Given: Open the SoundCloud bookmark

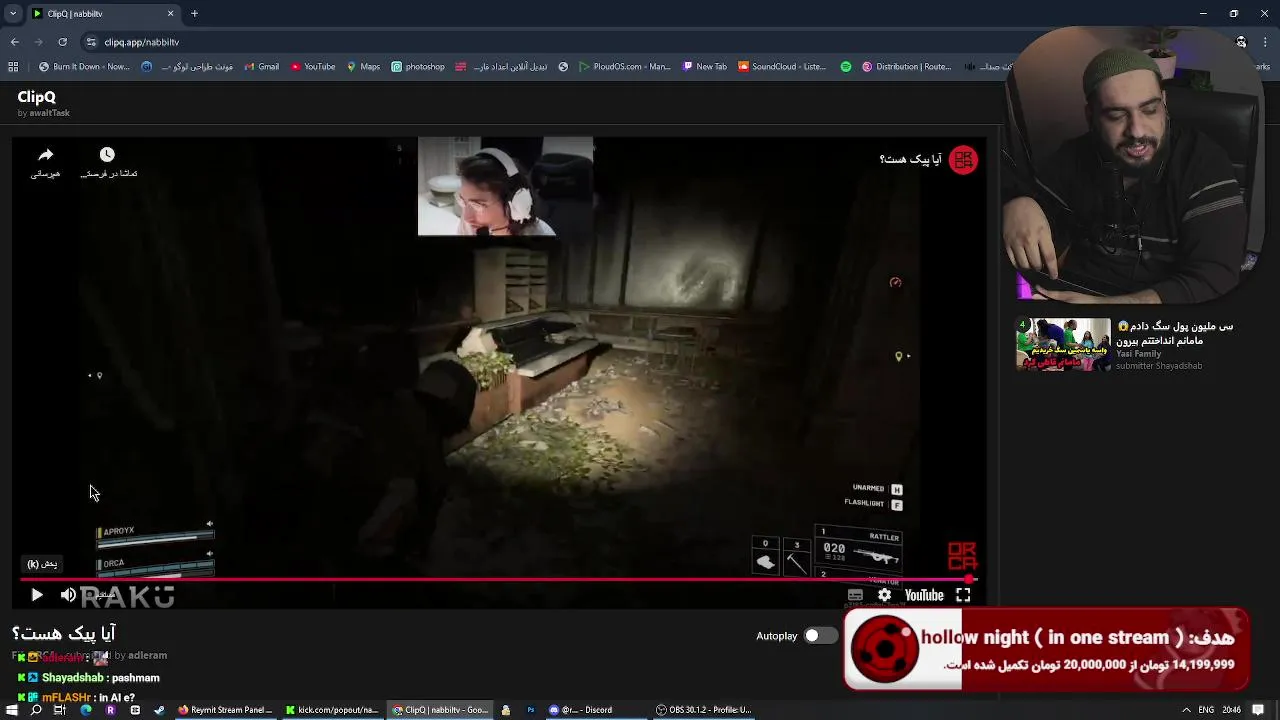Looking at the screenshot, I should point(782,67).
